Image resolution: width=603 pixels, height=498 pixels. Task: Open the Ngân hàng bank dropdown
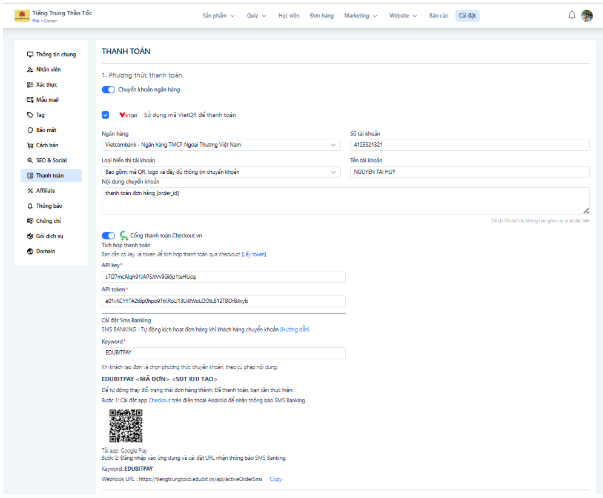click(220, 144)
